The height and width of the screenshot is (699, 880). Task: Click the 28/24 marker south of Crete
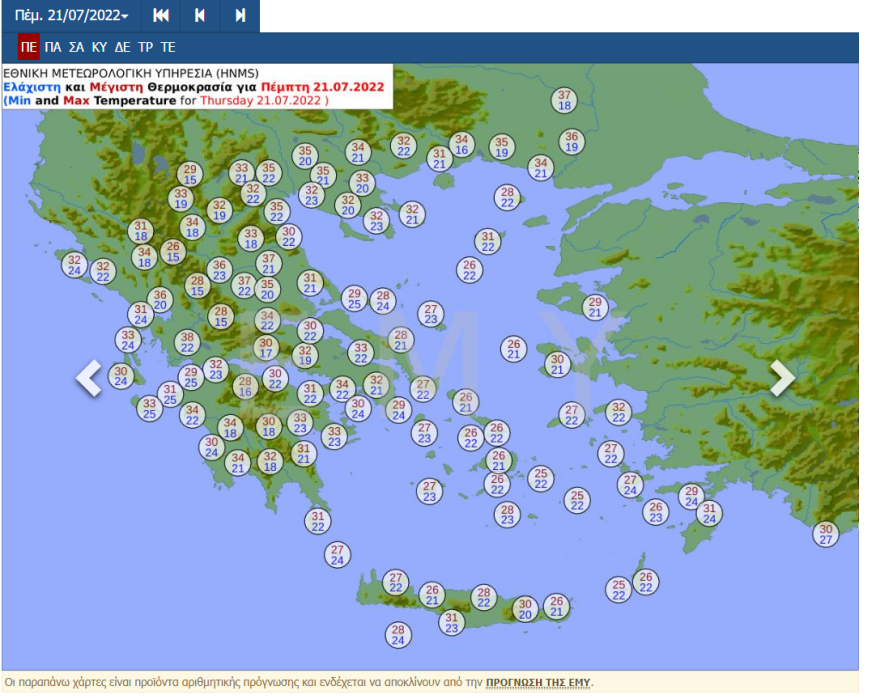pos(398,634)
